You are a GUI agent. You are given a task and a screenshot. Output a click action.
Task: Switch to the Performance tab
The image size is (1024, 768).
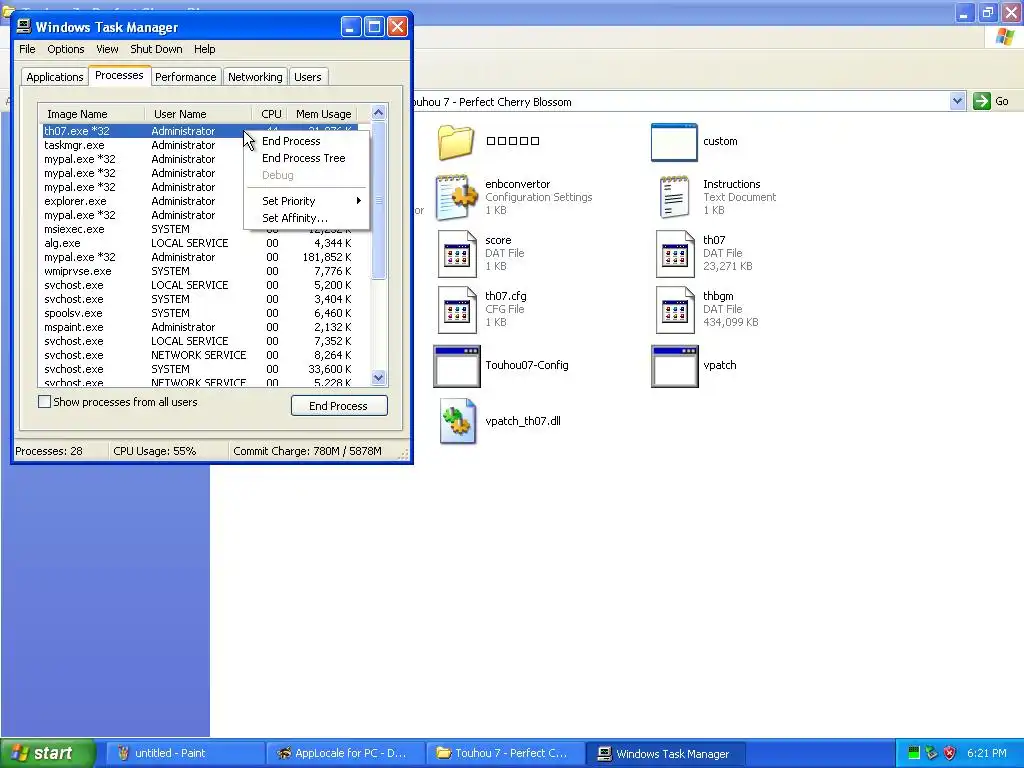click(x=185, y=77)
